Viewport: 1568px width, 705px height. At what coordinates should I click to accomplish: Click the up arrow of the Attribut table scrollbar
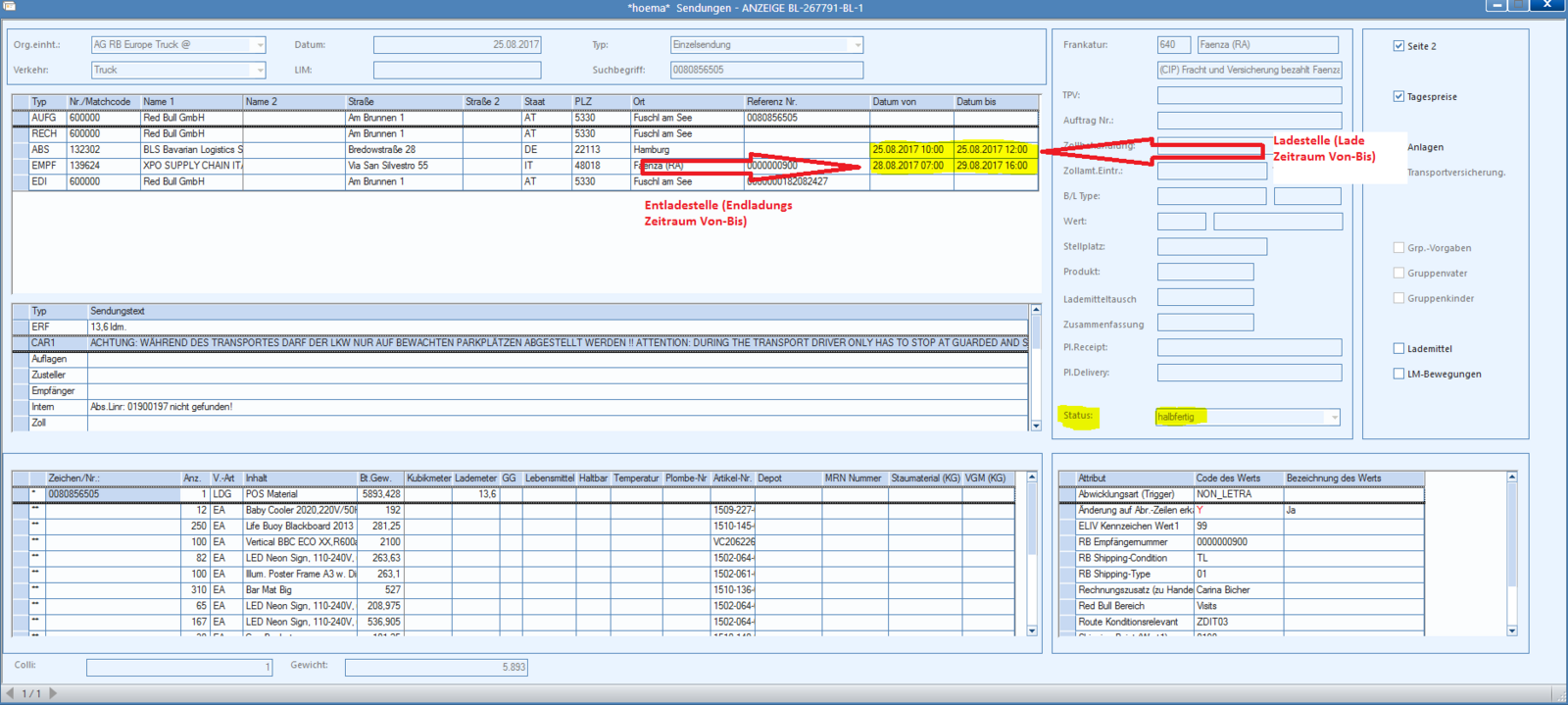coord(1512,478)
